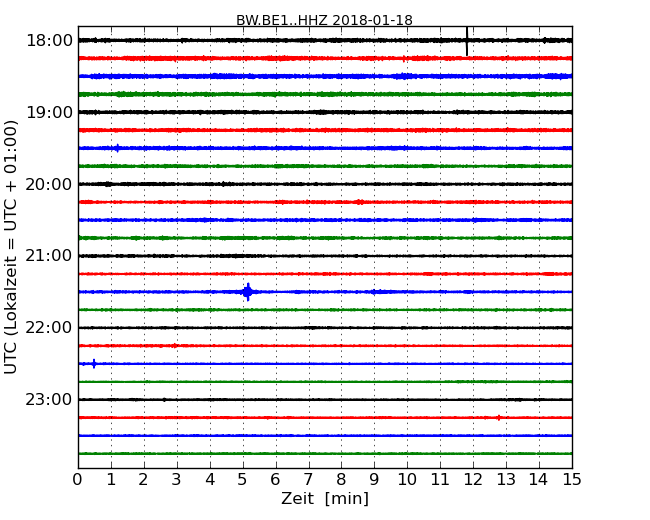Click x-axis tick label 2
Screen dimensions: 650x520
[144, 479]
